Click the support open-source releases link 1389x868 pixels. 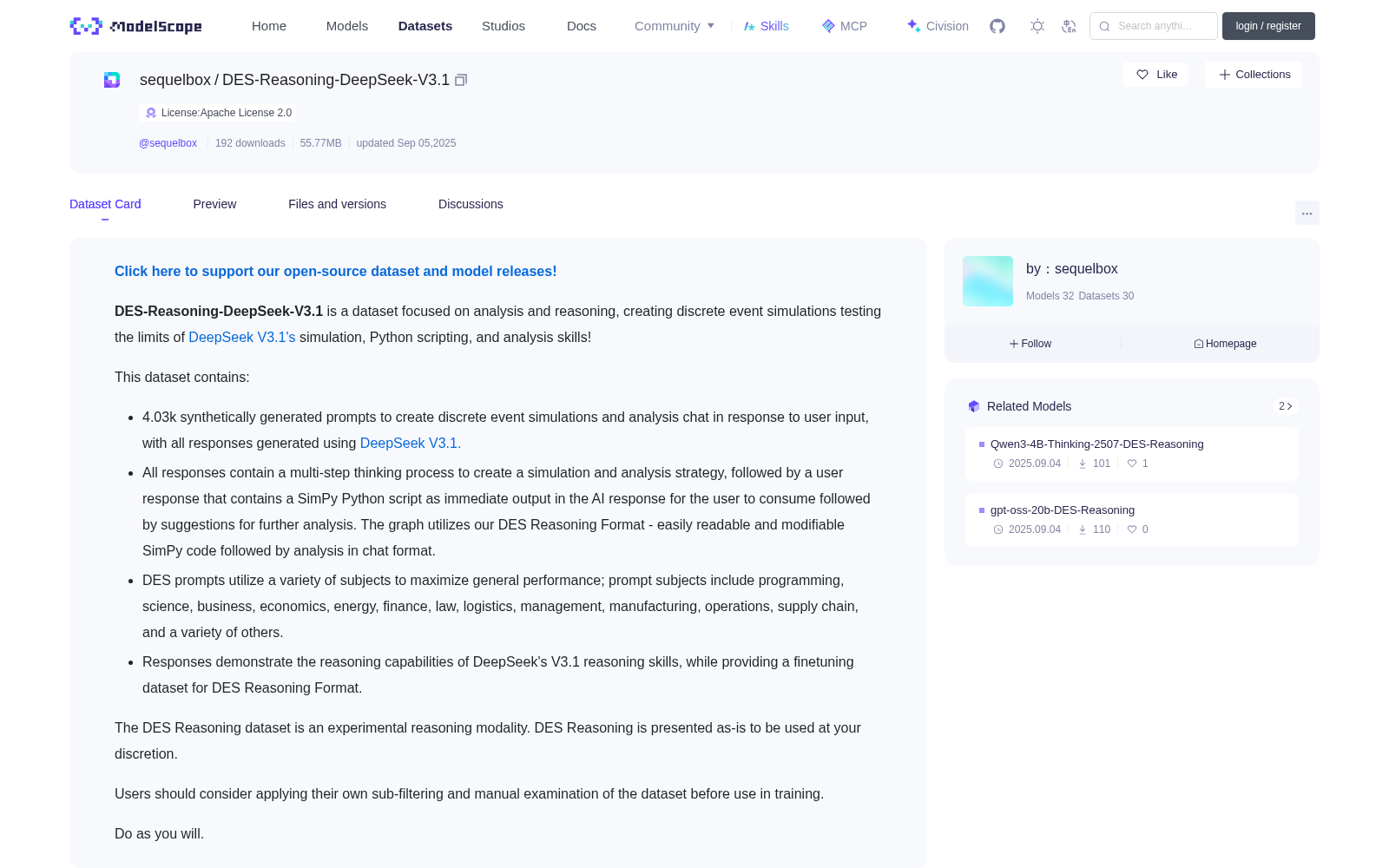336,272
